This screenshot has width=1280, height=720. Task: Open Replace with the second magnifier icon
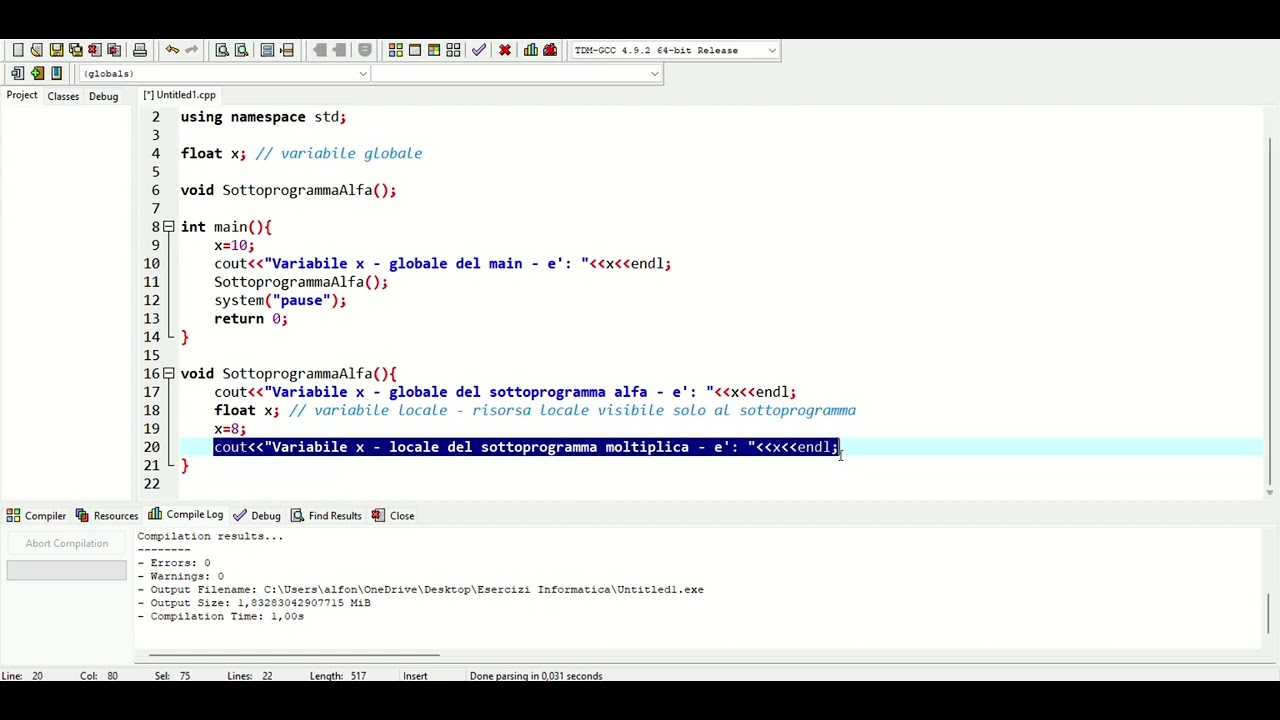coord(241,50)
